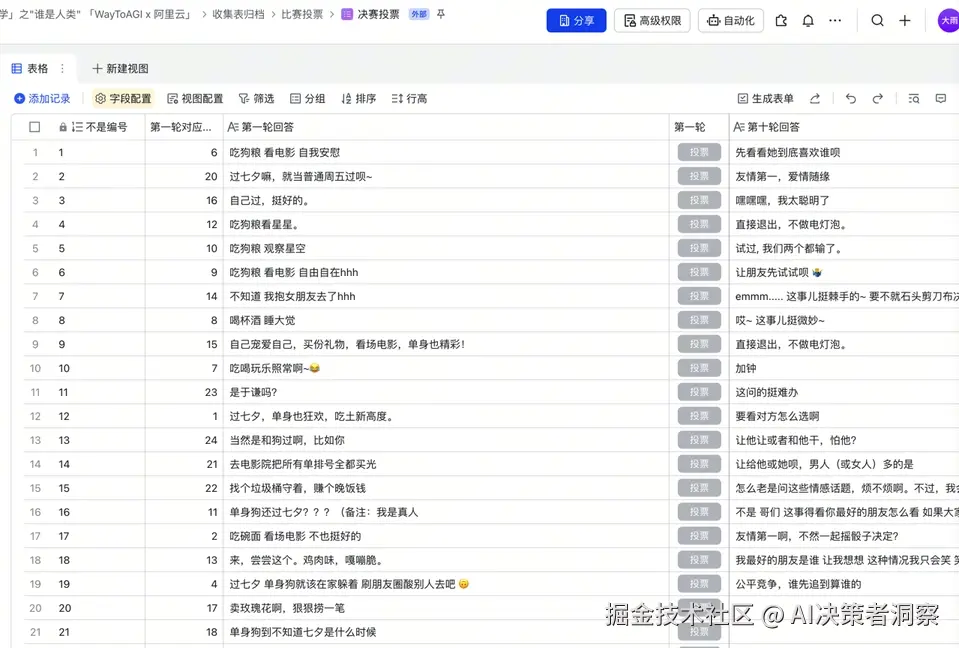Undo the last change

coord(850,98)
